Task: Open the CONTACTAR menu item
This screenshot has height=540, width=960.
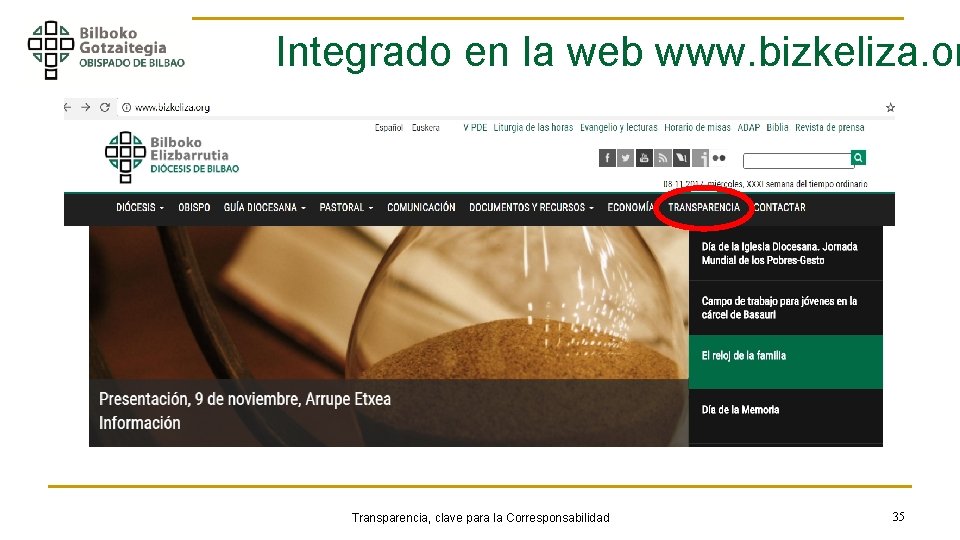Action: 779,208
